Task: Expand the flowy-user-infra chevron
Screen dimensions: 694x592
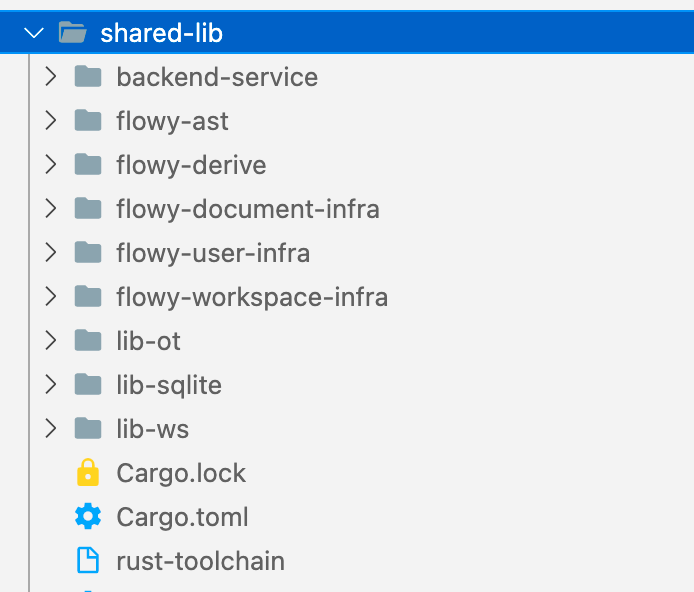Action: click(x=51, y=253)
